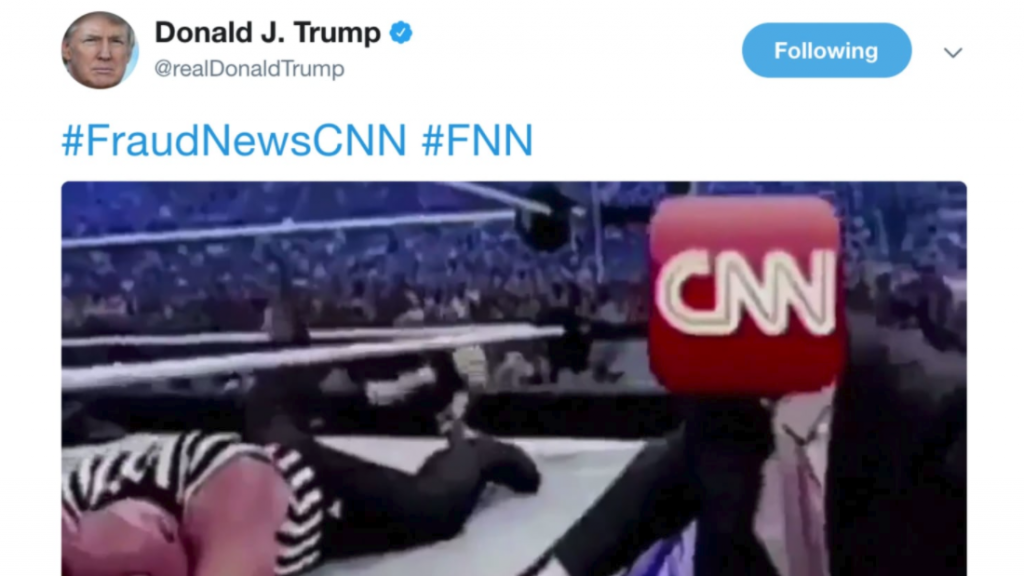Click the Donald J. Trump display name
This screenshot has height=576, width=1024.
tap(268, 33)
